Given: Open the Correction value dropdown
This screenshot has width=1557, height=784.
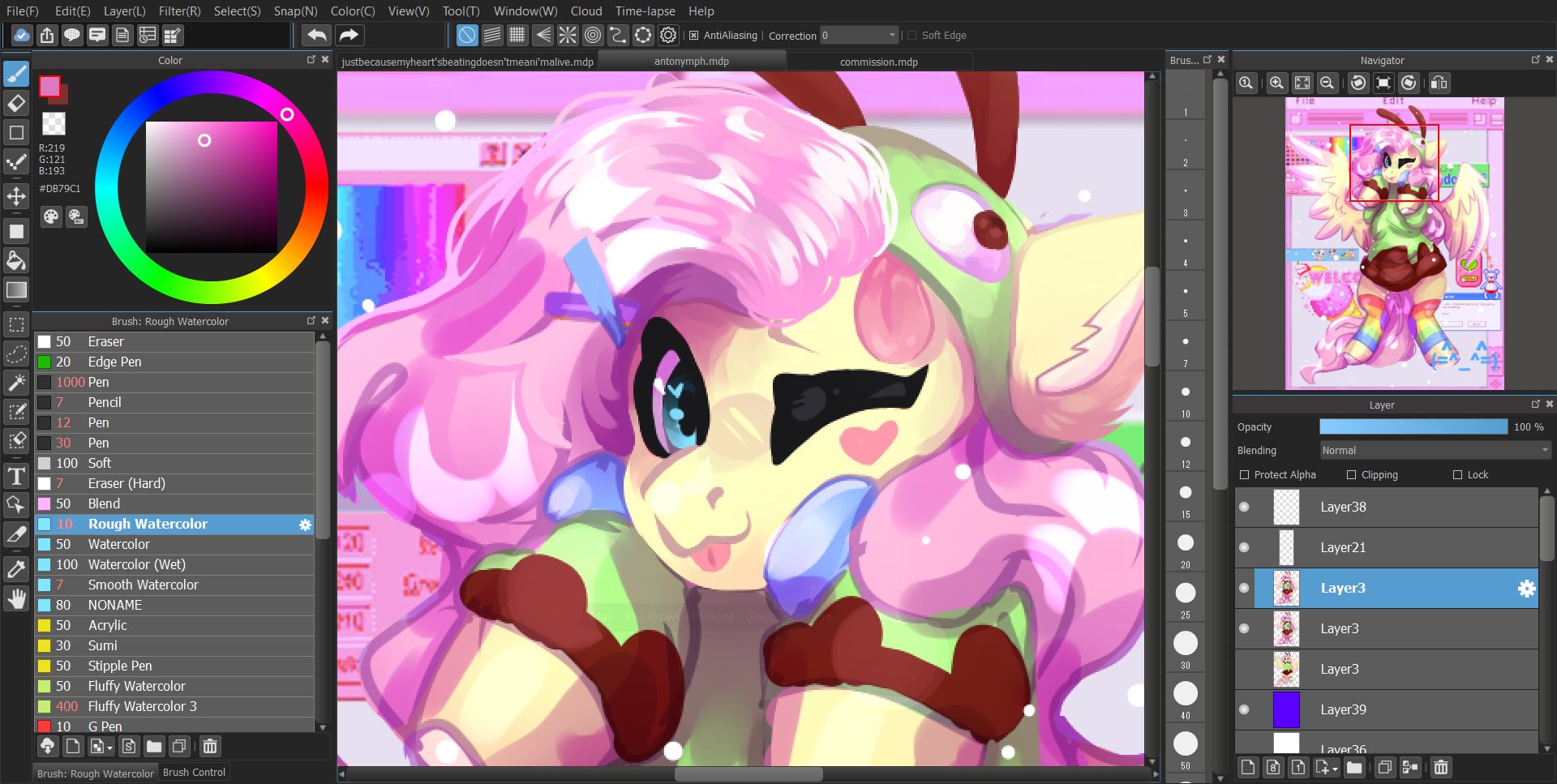Looking at the screenshot, I should click(859, 36).
